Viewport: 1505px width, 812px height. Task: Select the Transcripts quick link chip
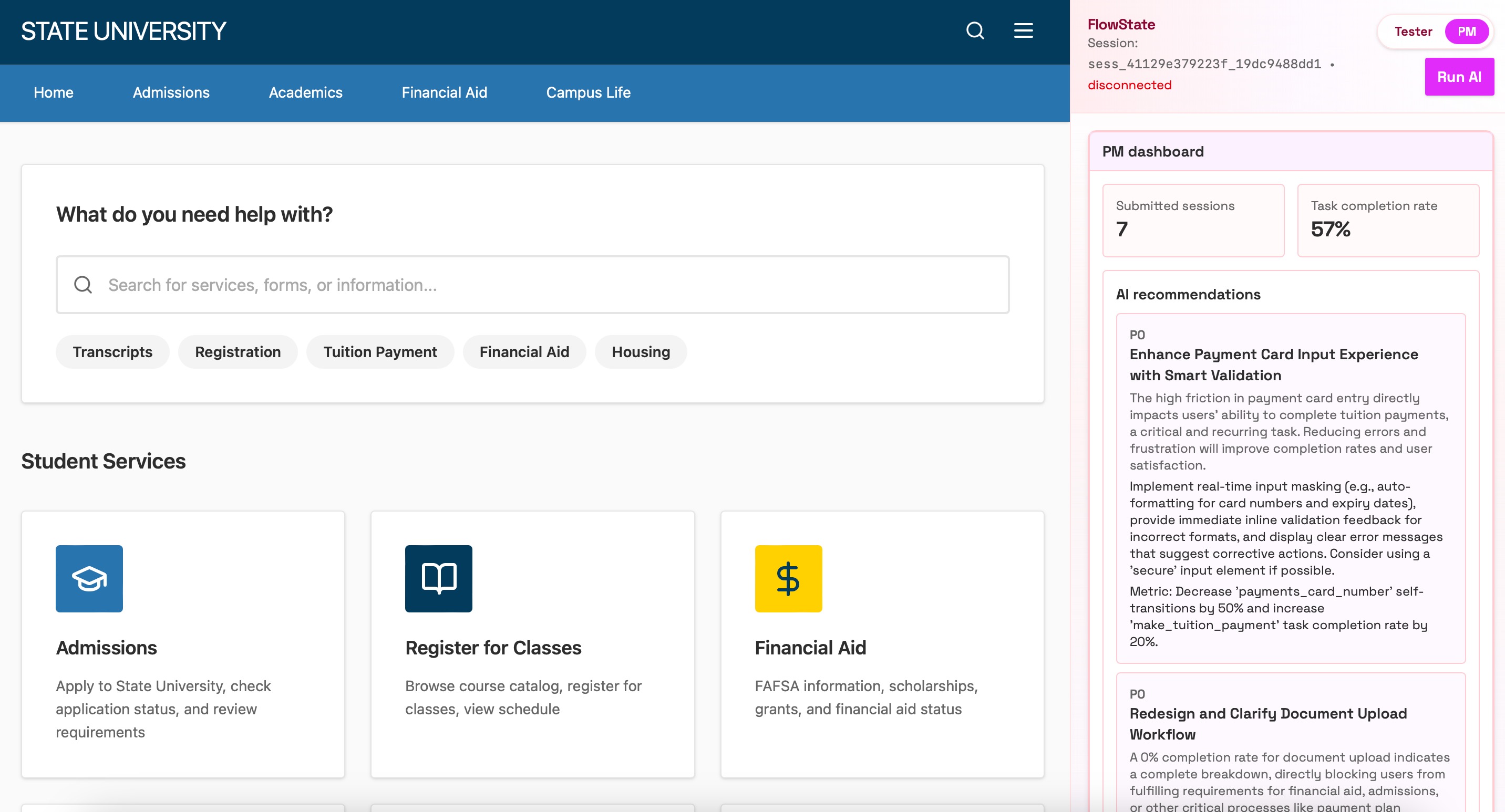click(112, 352)
